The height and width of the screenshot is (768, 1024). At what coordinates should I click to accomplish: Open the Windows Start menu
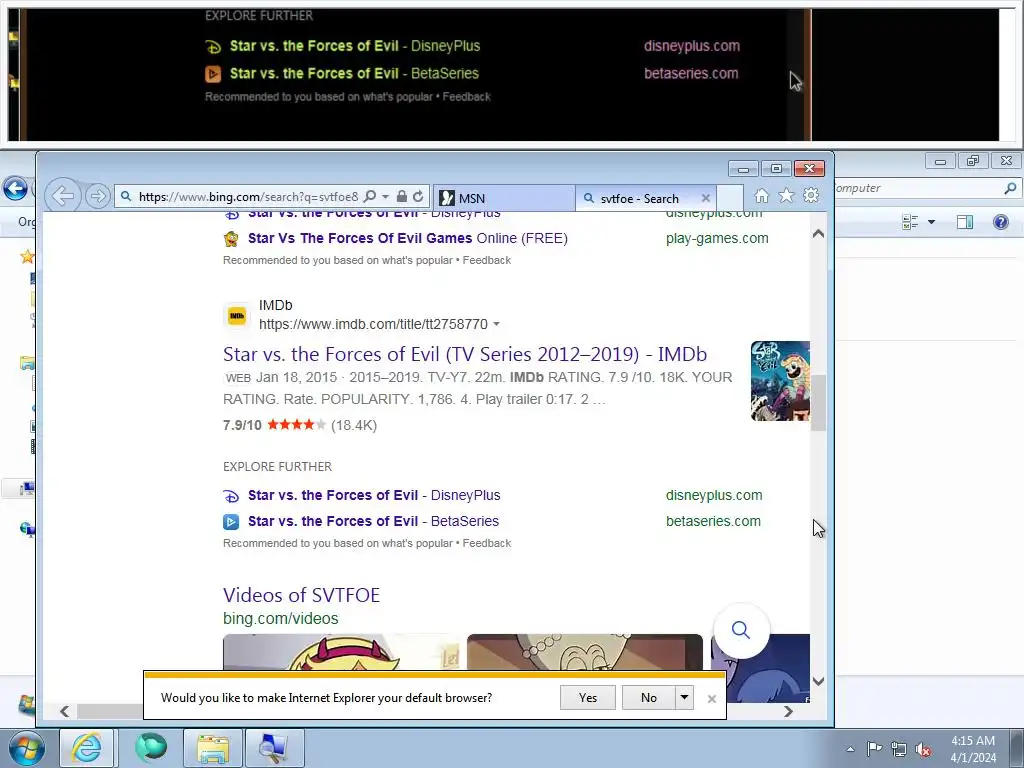tap(26, 748)
